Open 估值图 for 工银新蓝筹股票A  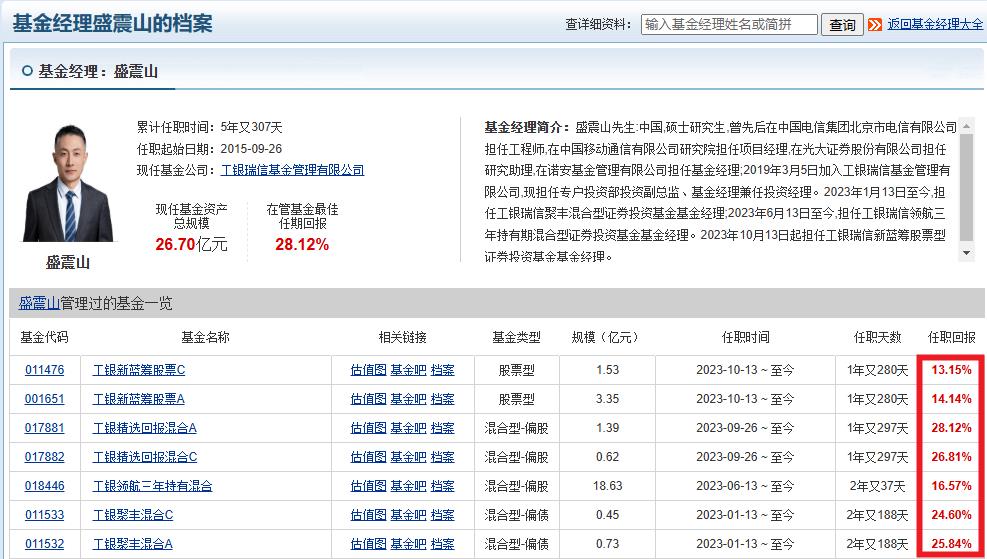pyautogui.click(x=368, y=399)
